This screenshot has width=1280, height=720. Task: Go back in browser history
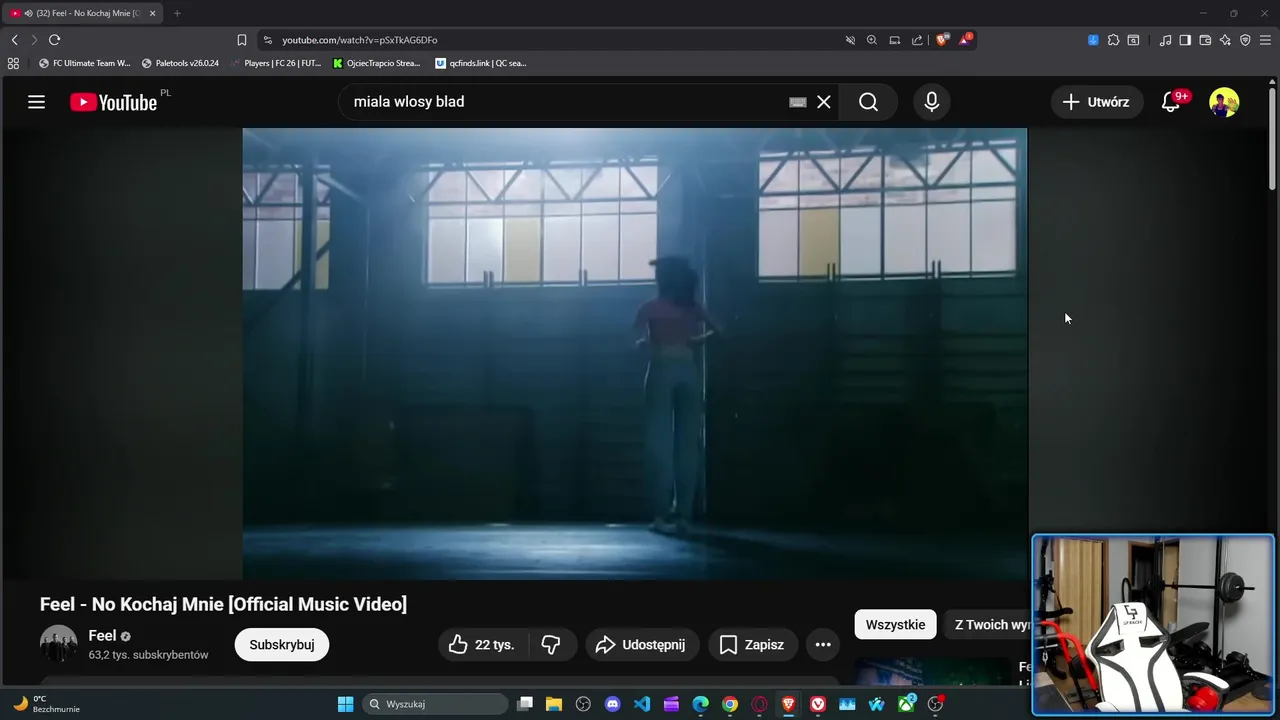point(14,40)
